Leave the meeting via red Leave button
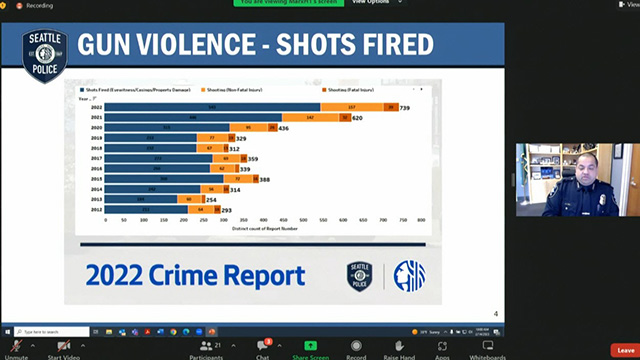Viewport: 640px width, 360px height. click(x=625, y=351)
